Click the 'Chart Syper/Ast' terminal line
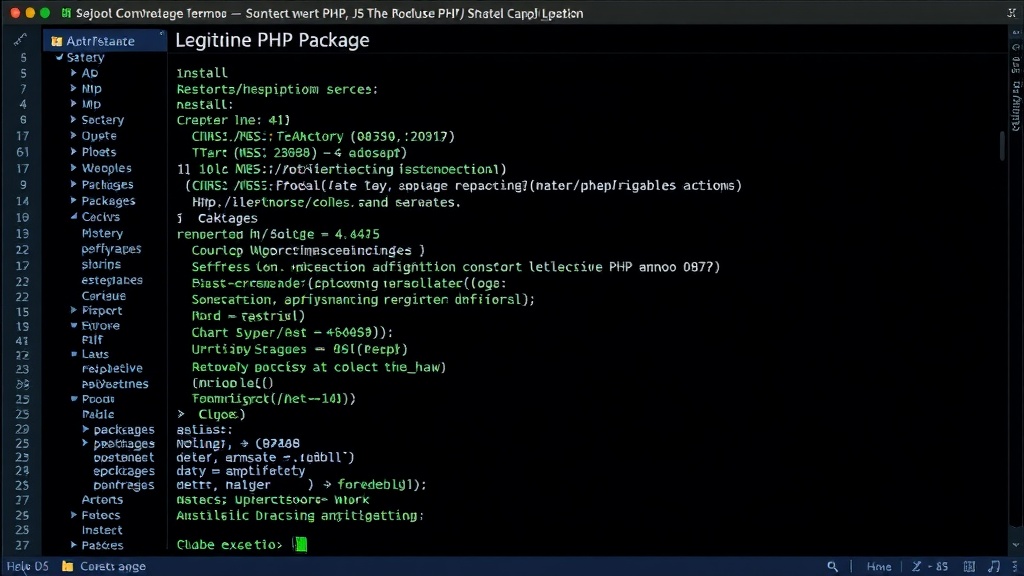This screenshot has width=1024, height=576. [x=292, y=332]
